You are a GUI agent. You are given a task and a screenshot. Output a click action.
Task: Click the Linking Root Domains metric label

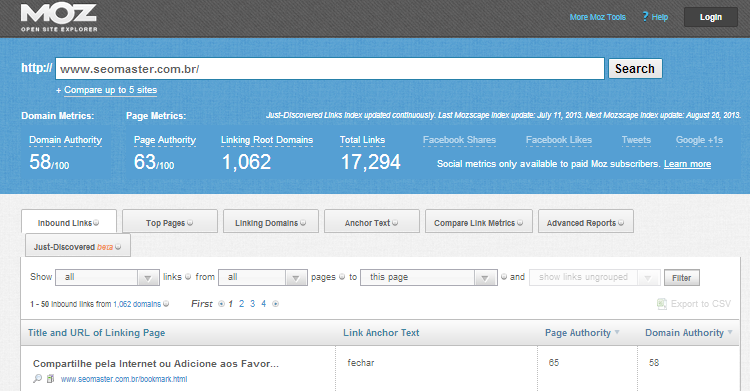click(267, 140)
